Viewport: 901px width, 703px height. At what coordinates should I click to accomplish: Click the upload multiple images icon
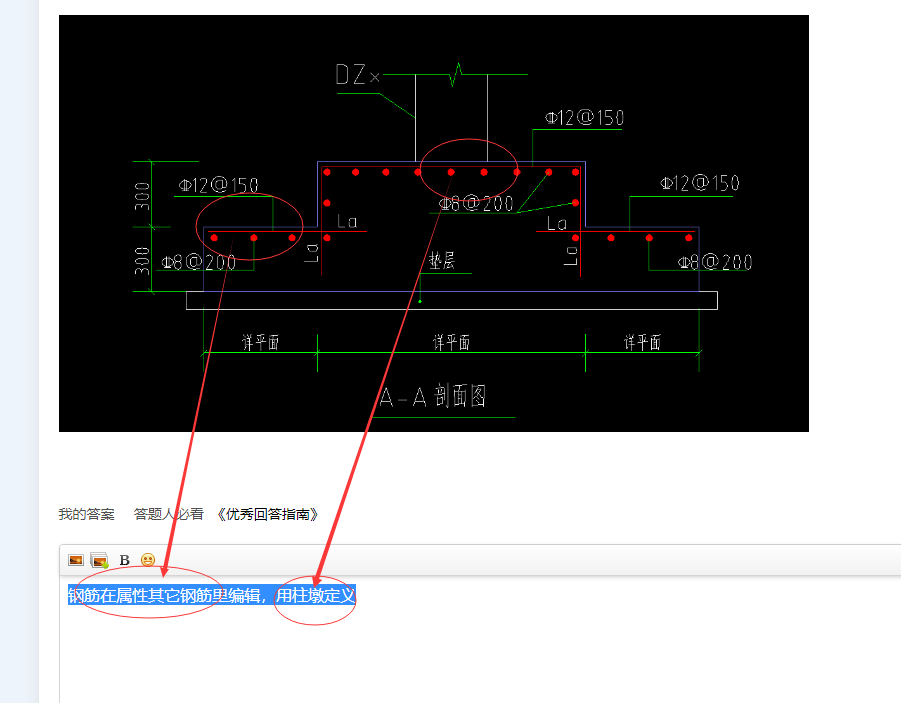tap(99, 560)
